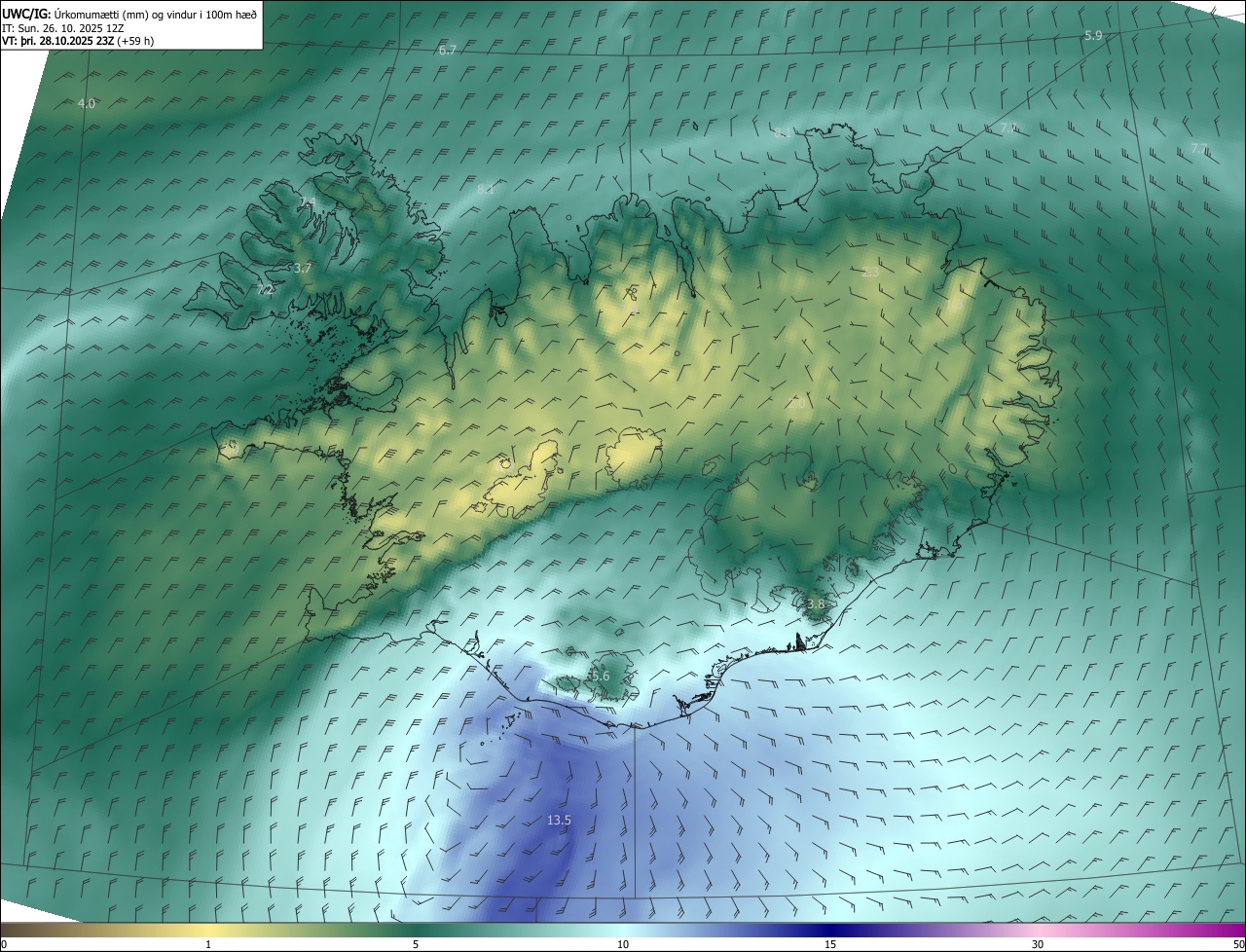
Task: Click the 7.4 value label over Westfjords
Action: 308,201
